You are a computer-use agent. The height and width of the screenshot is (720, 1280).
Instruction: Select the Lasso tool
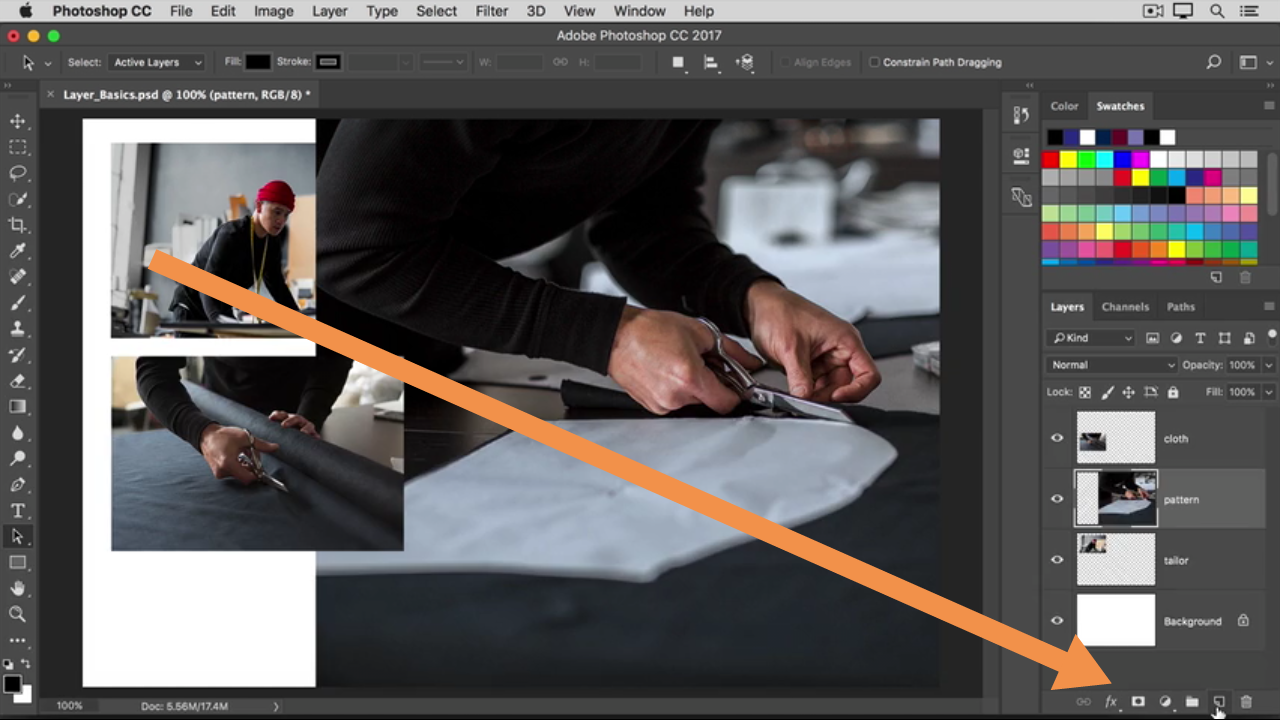pos(18,173)
